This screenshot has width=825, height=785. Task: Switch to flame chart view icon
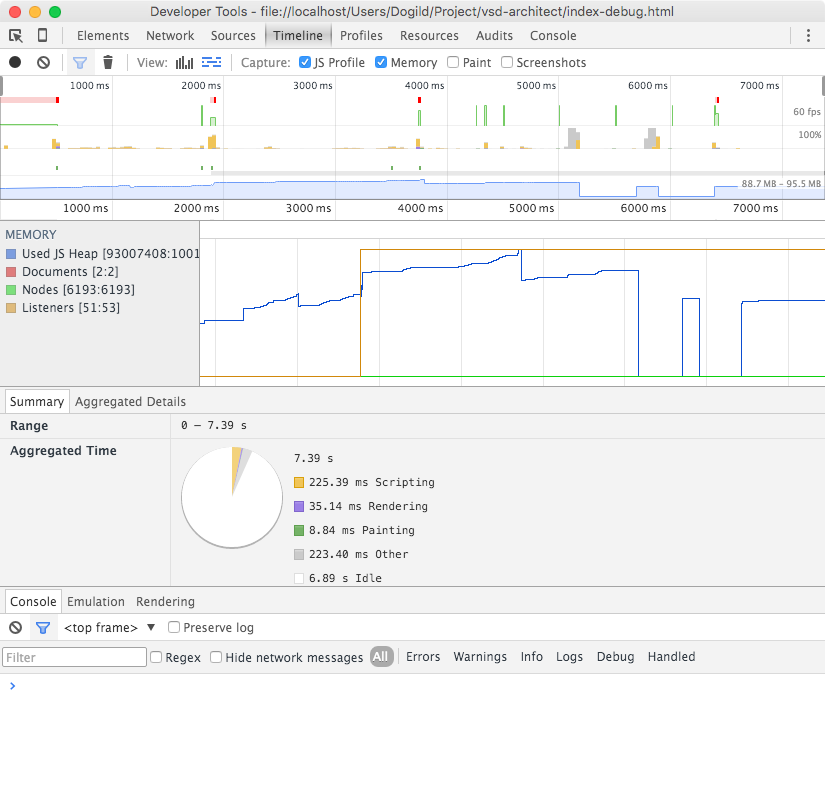tap(212, 63)
